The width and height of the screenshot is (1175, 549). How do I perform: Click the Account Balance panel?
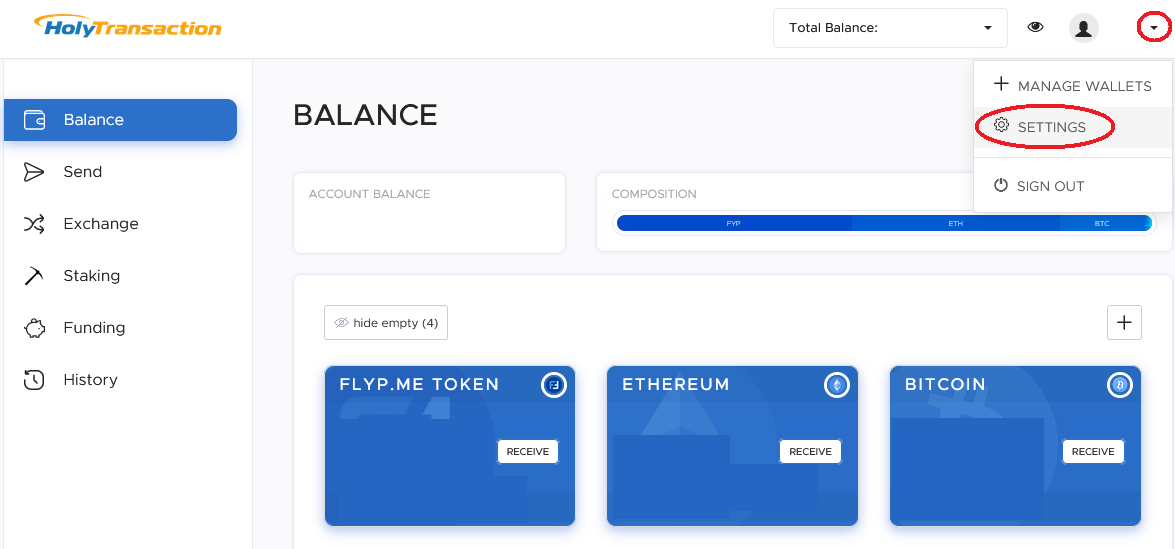429,213
